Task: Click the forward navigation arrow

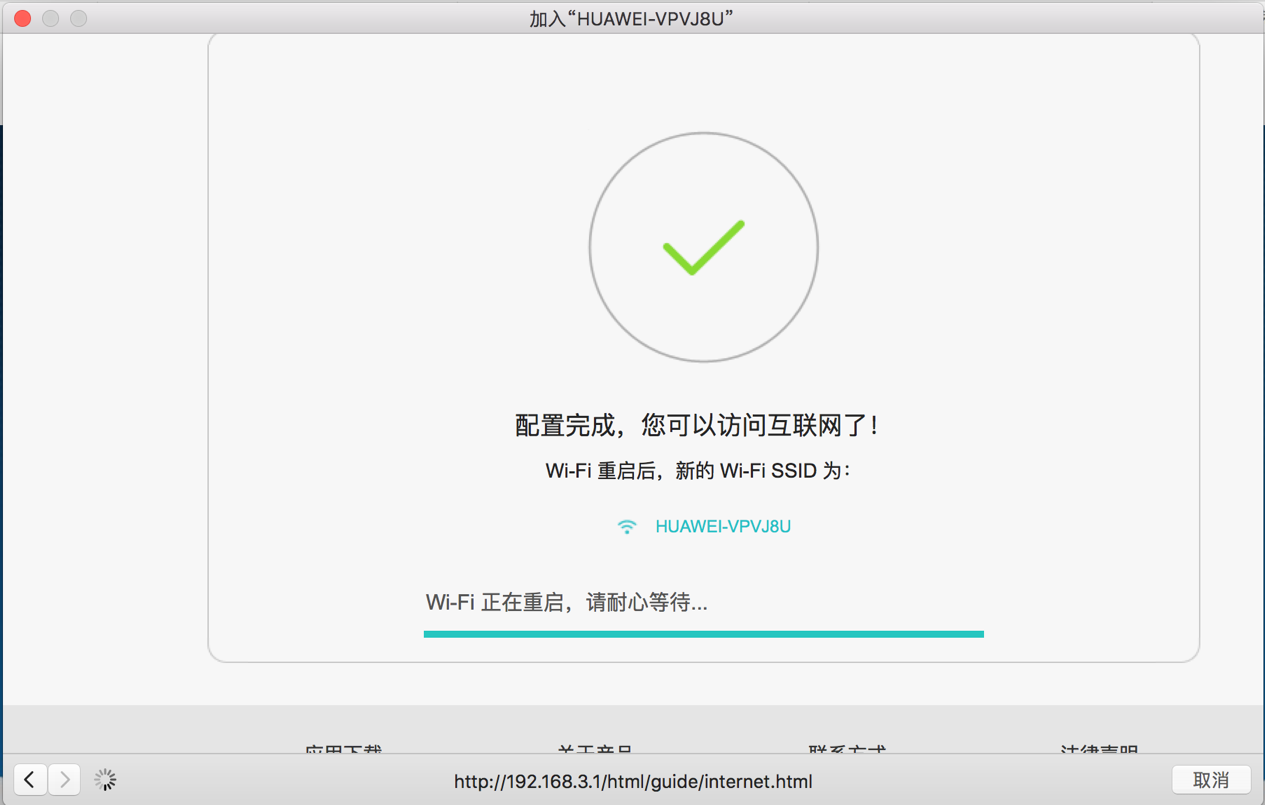Action: point(64,780)
